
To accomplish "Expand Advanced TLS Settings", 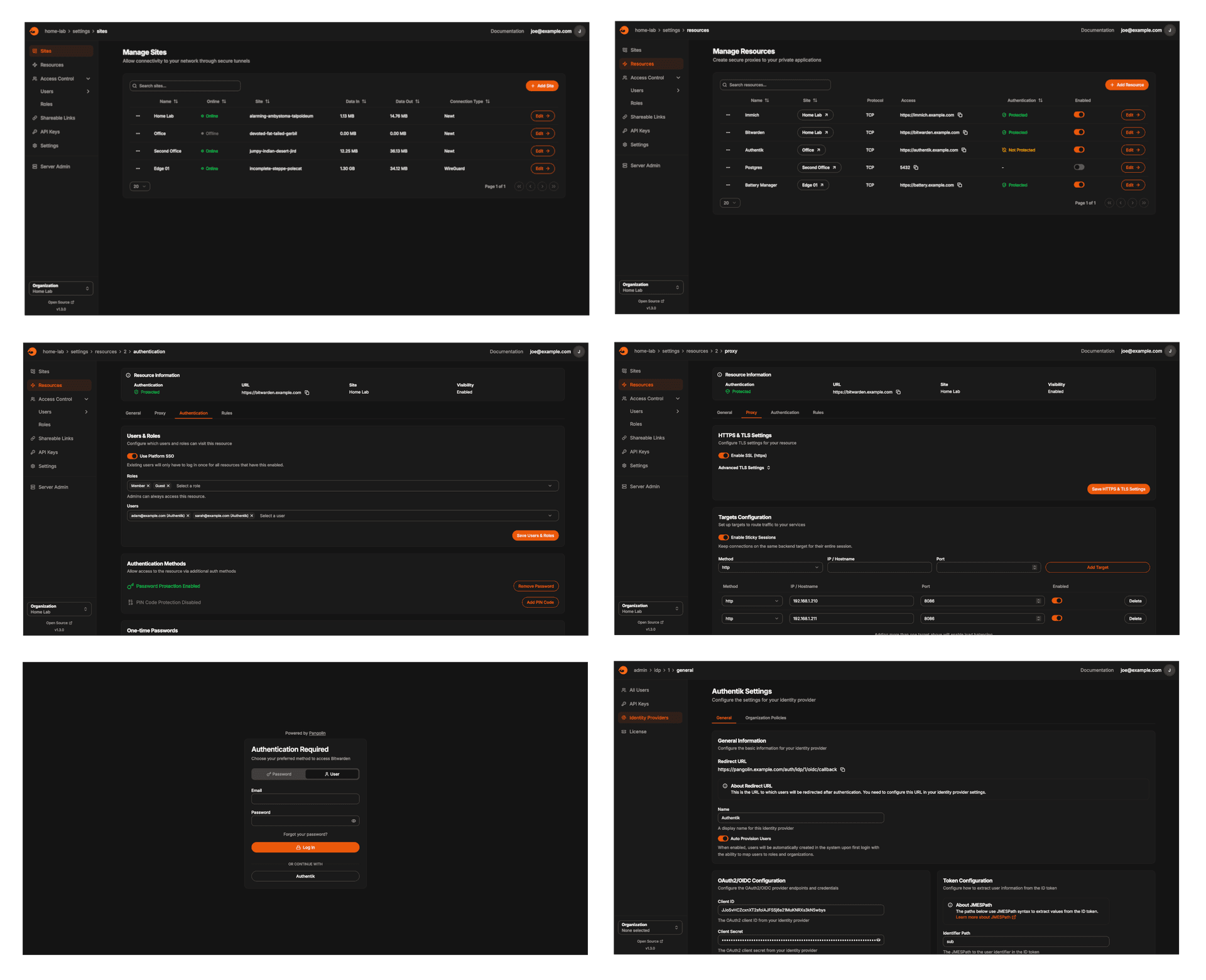I will (744, 467).
